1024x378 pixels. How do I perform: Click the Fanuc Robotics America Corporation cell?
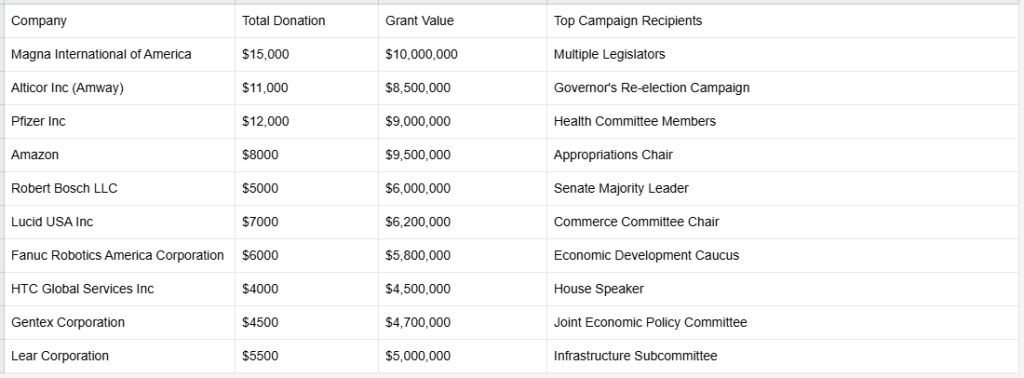pyautogui.click(x=120, y=255)
